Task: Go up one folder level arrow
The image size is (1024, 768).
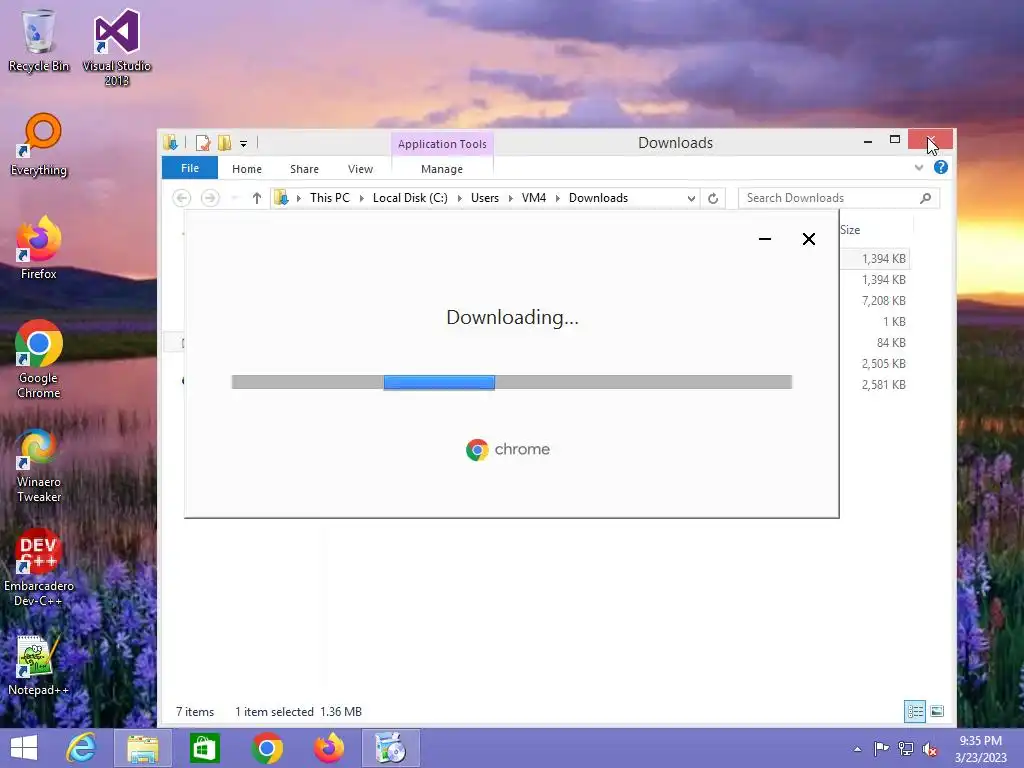Action: (257, 198)
